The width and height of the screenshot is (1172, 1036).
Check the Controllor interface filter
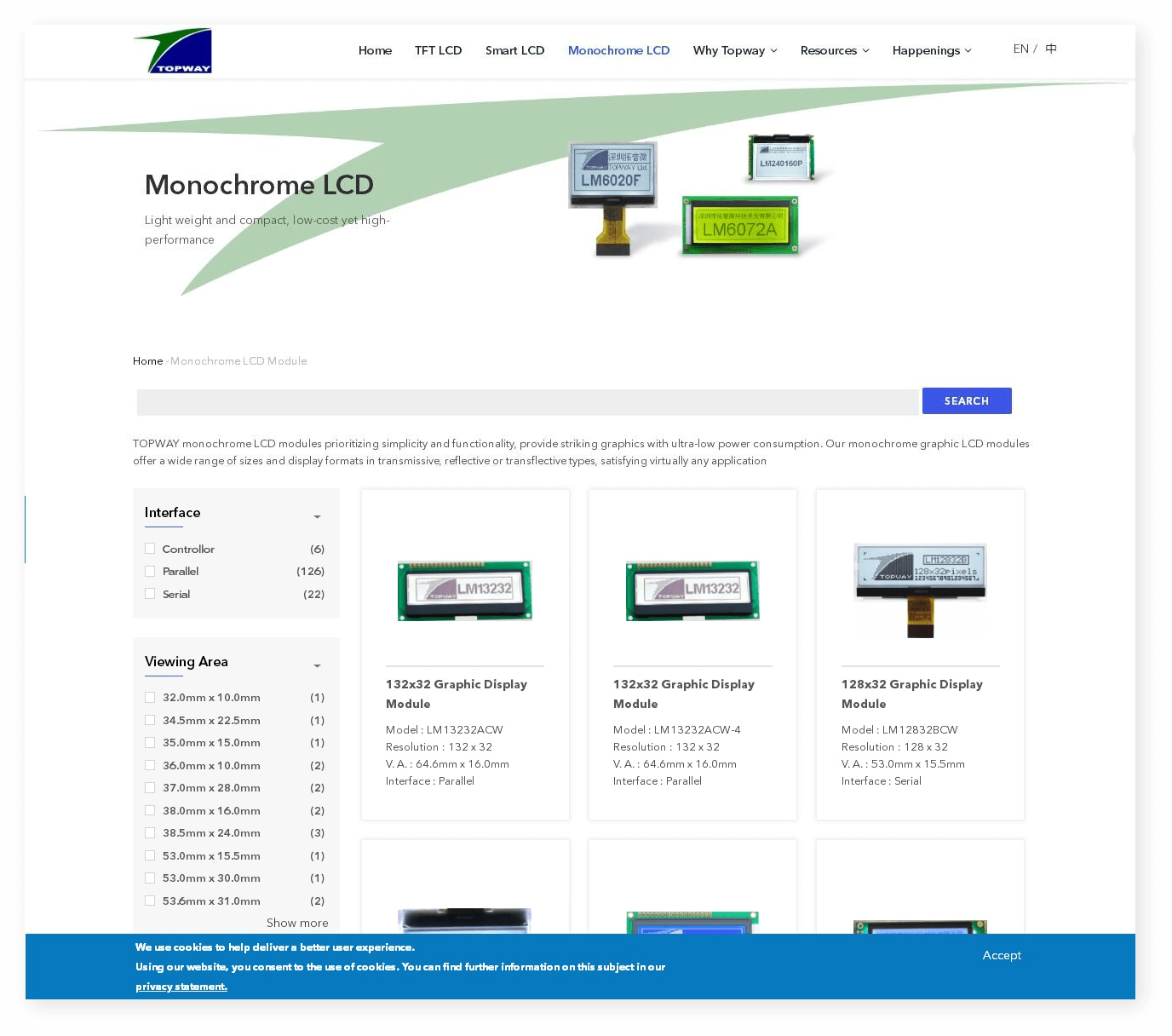[150, 549]
